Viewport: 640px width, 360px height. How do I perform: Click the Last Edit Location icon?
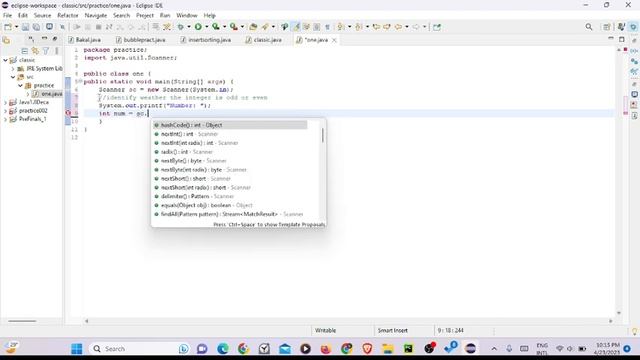(376, 27)
